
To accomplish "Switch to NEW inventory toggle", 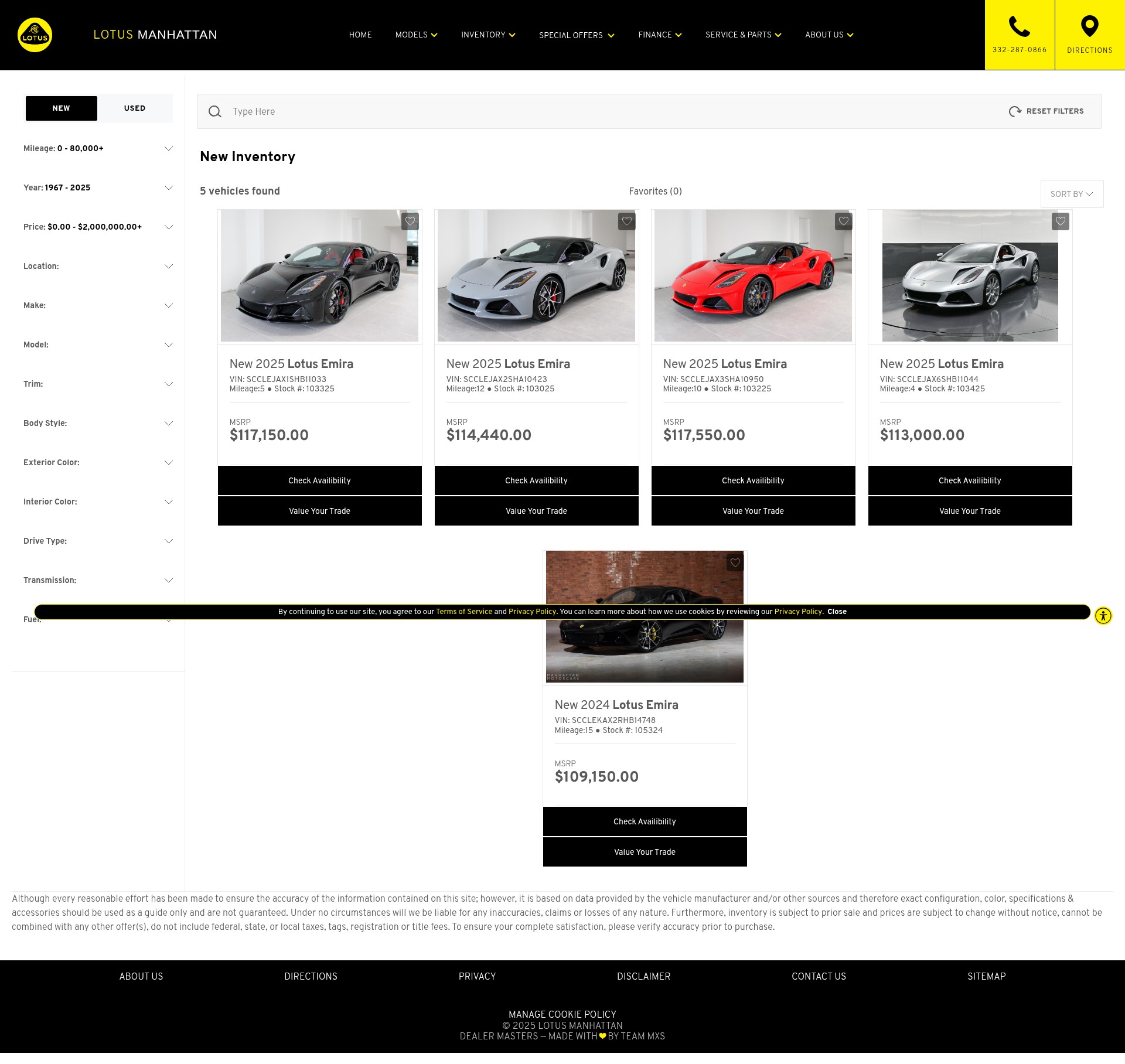I will 62,108.
